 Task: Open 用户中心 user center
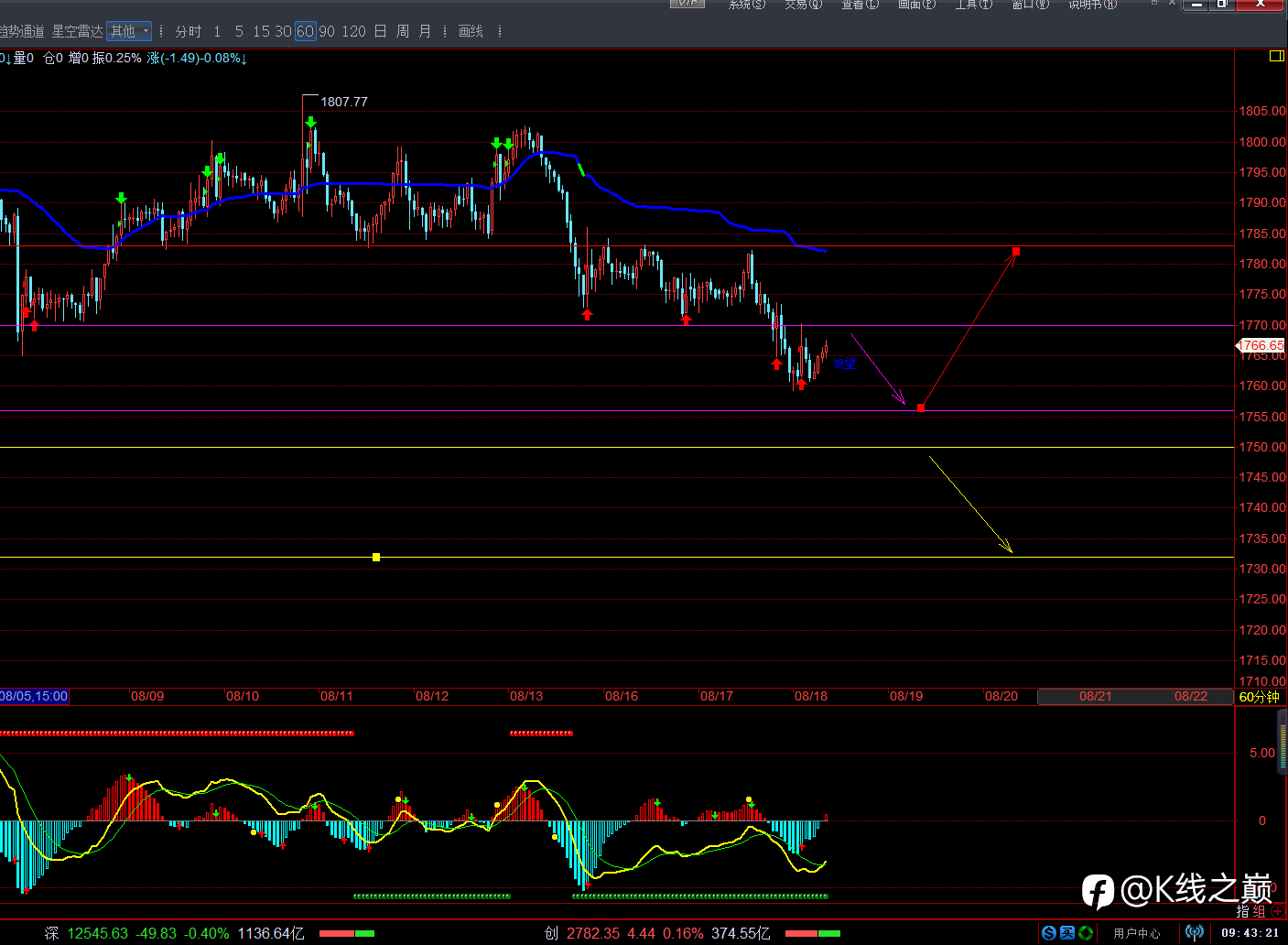coord(1137,933)
